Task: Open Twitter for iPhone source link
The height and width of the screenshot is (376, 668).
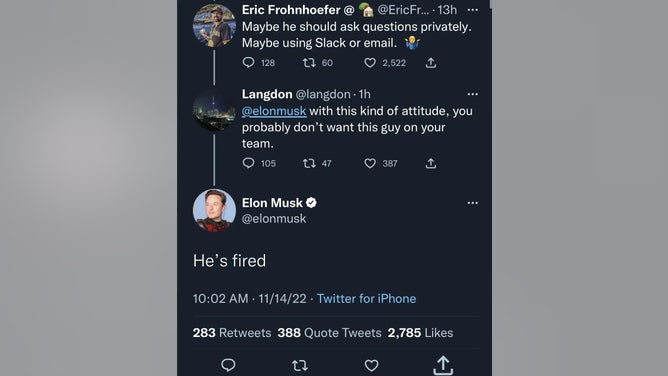Action: coord(366,299)
